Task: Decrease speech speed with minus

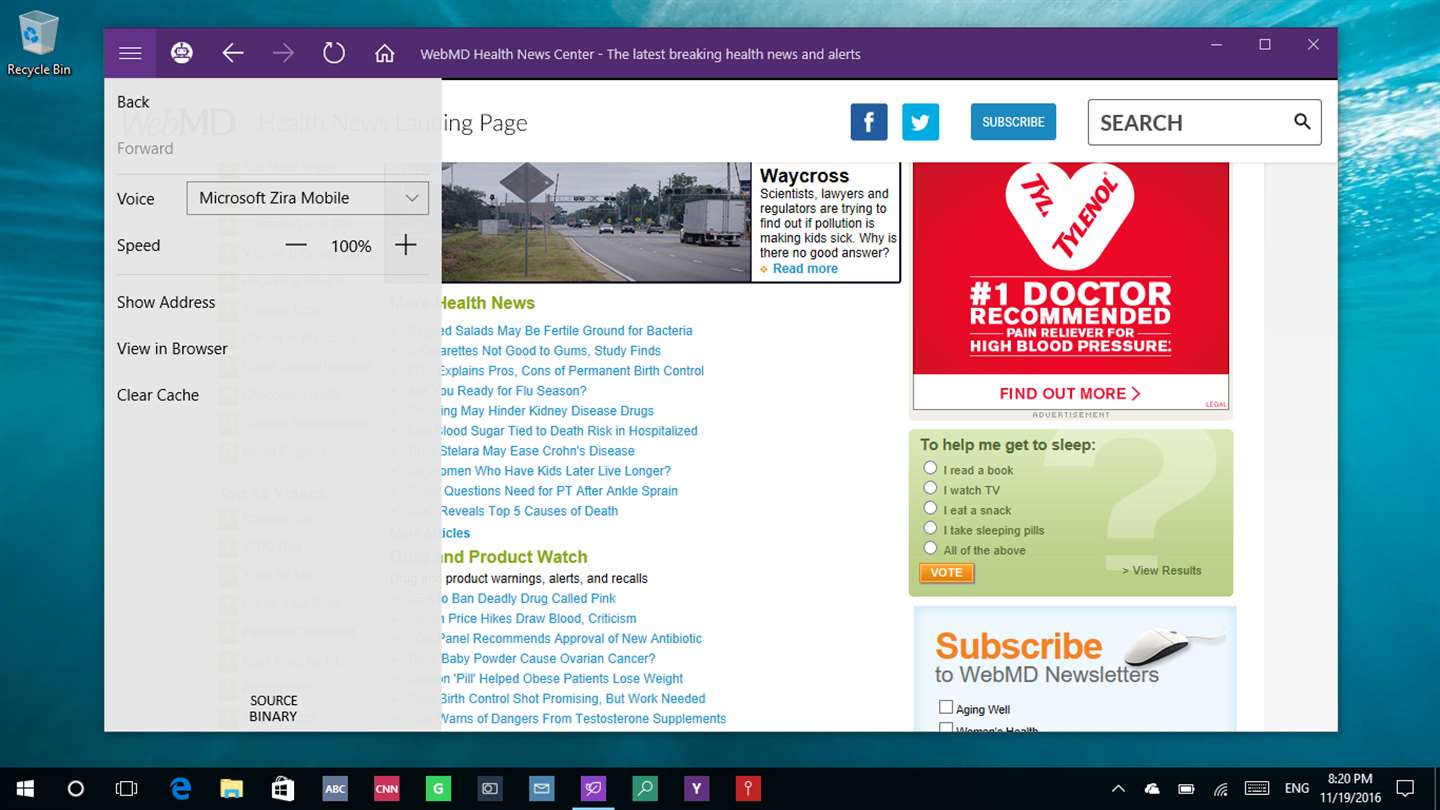Action: tap(296, 245)
